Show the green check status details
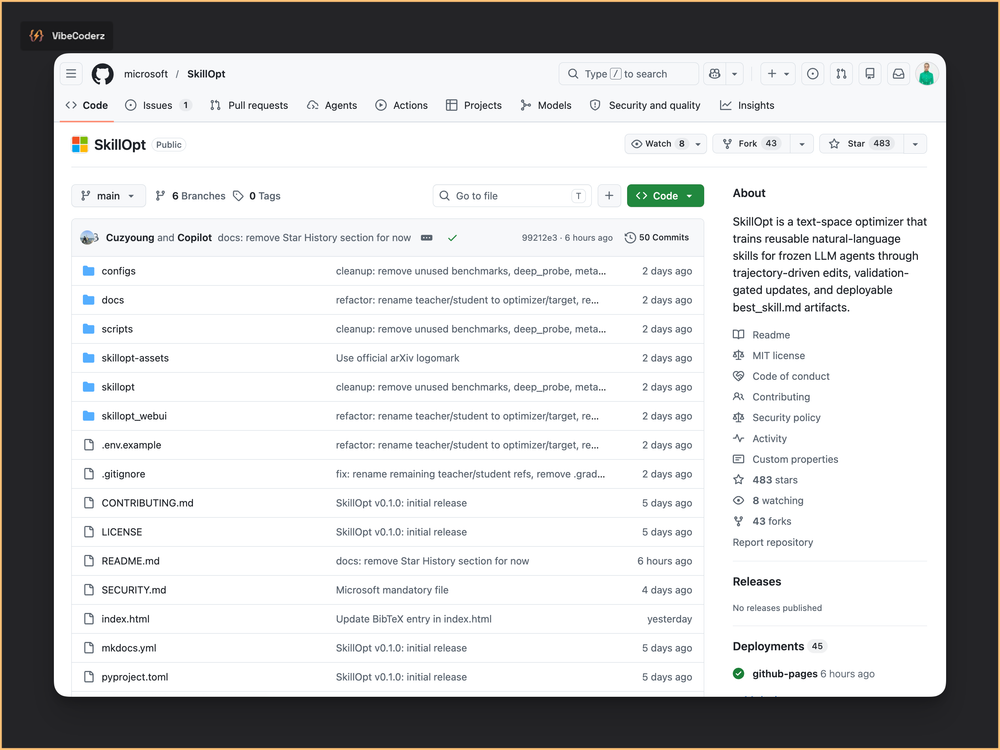1000x750 pixels. pyautogui.click(x=452, y=238)
